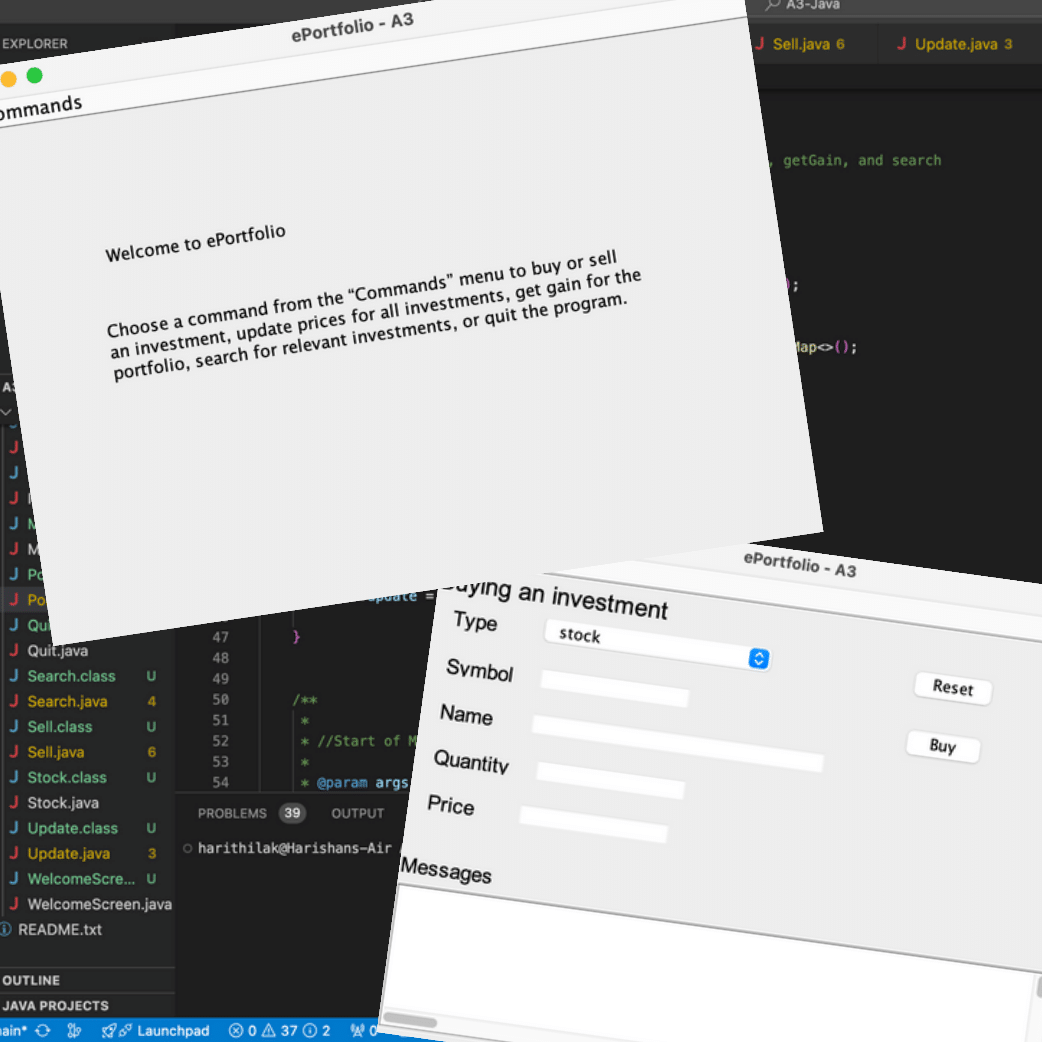Click the info icon beside README.txt
This screenshot has width=1042, height=1042.
click(5, 930)
